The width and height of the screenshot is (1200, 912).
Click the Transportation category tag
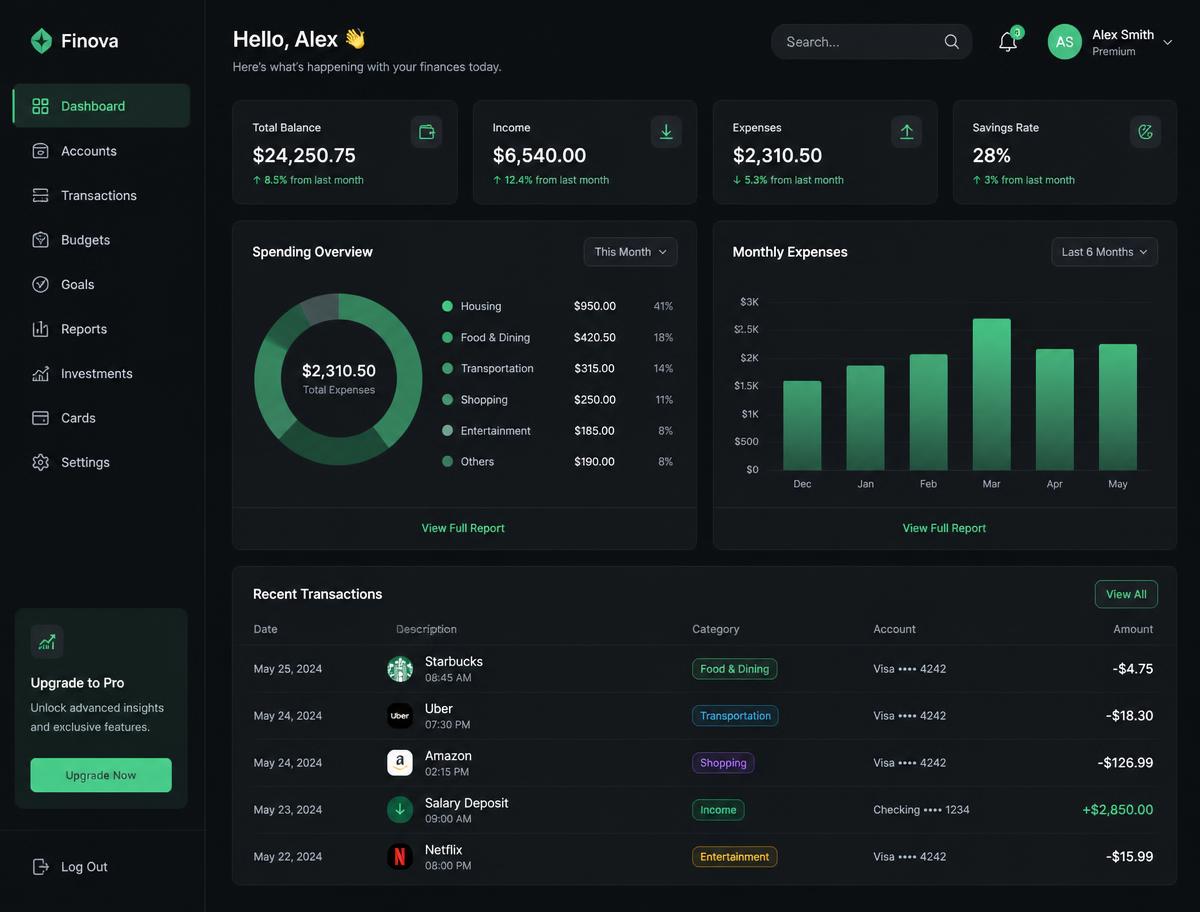click(735, 716)
